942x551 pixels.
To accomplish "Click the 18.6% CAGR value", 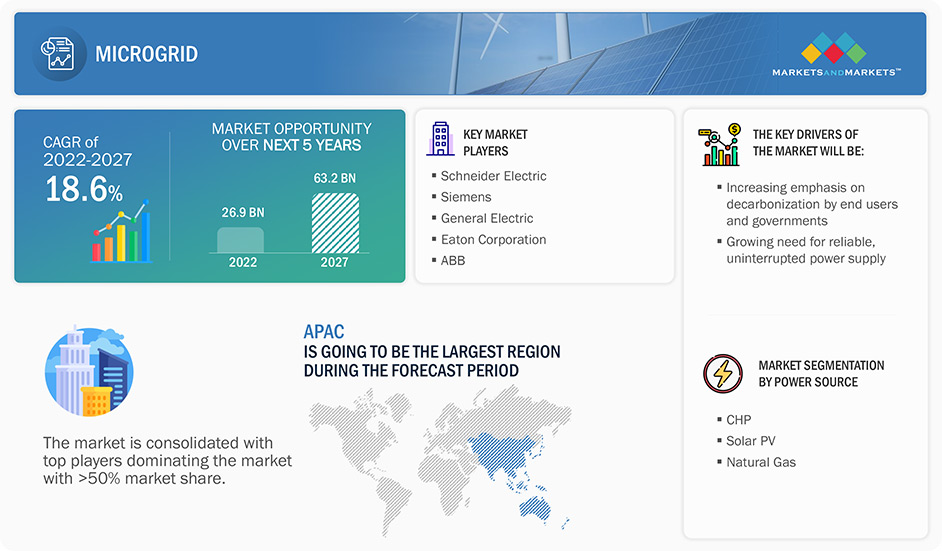I will coord(84,189).
